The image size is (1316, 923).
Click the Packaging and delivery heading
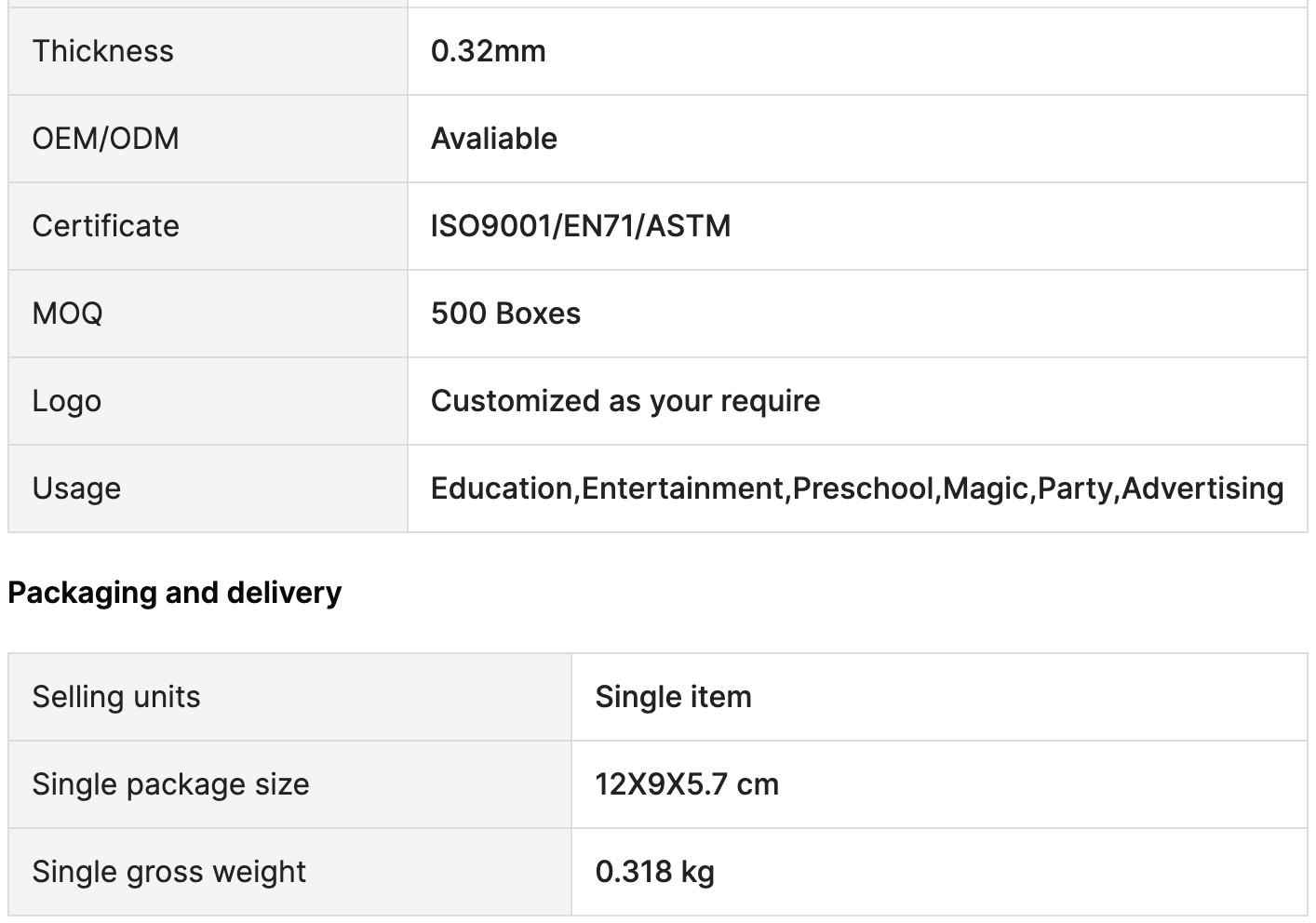click(174, 593)
